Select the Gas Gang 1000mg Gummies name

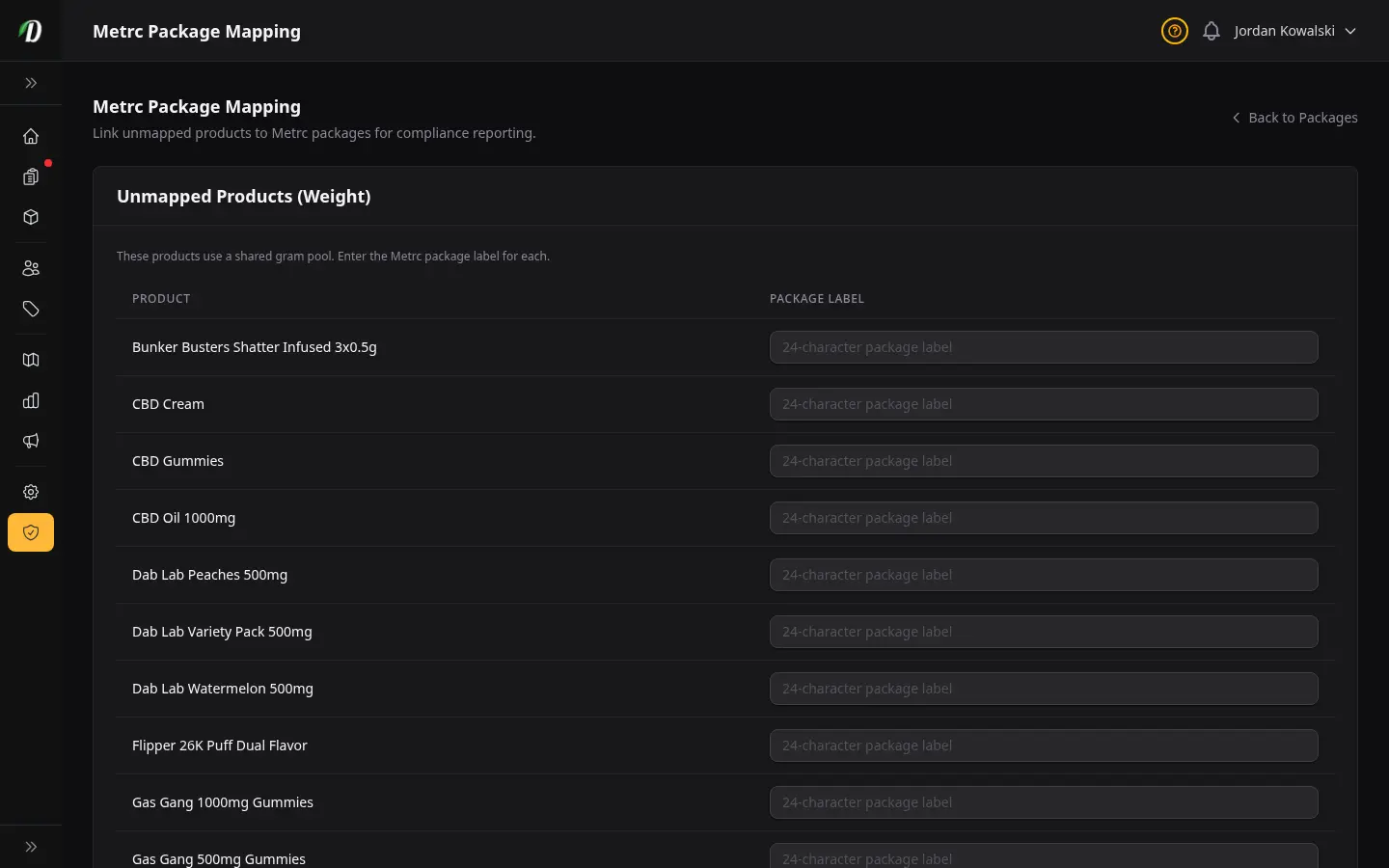click(x=223, y=802)
